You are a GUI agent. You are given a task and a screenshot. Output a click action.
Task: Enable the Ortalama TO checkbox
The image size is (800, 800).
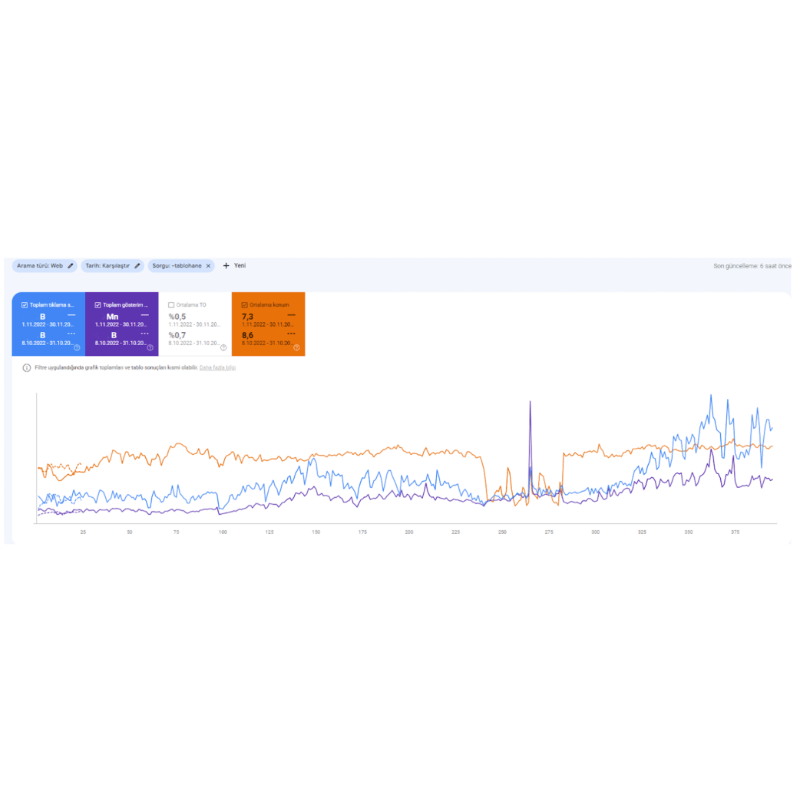[171, 305]
